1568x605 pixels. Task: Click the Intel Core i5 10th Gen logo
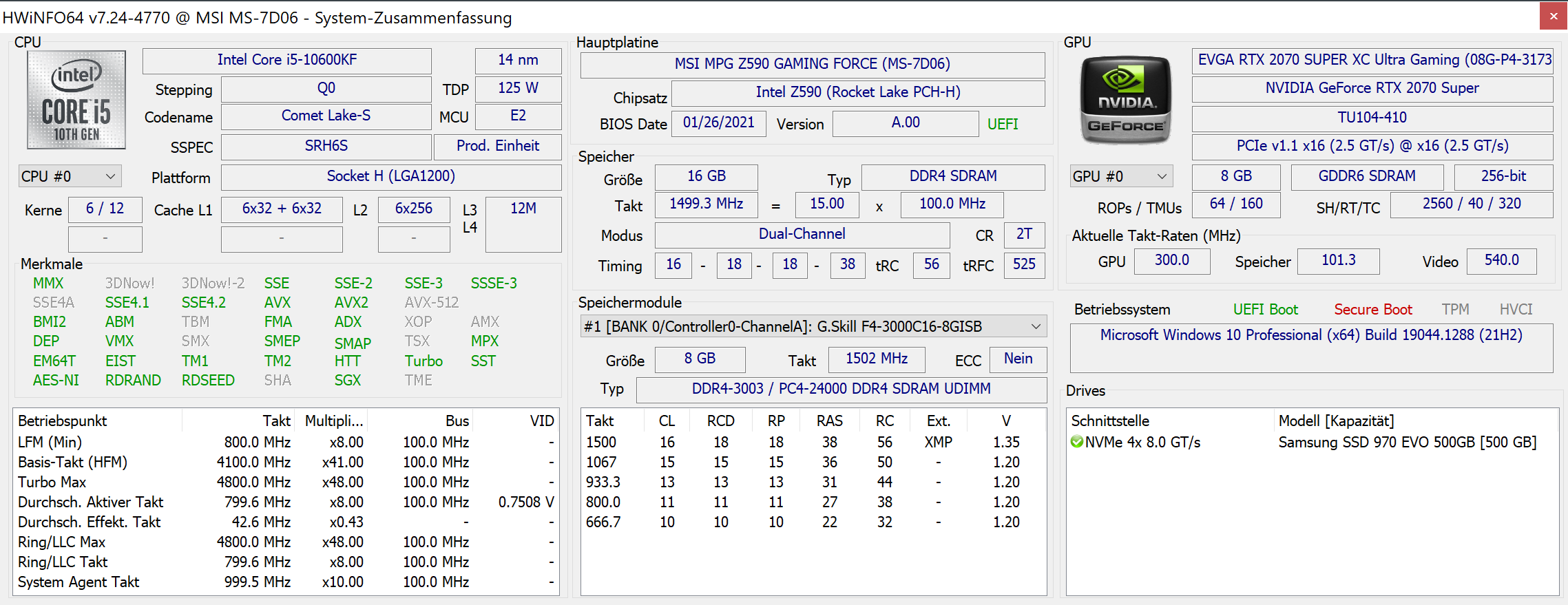pyautogui.click(x=76, y=100)
